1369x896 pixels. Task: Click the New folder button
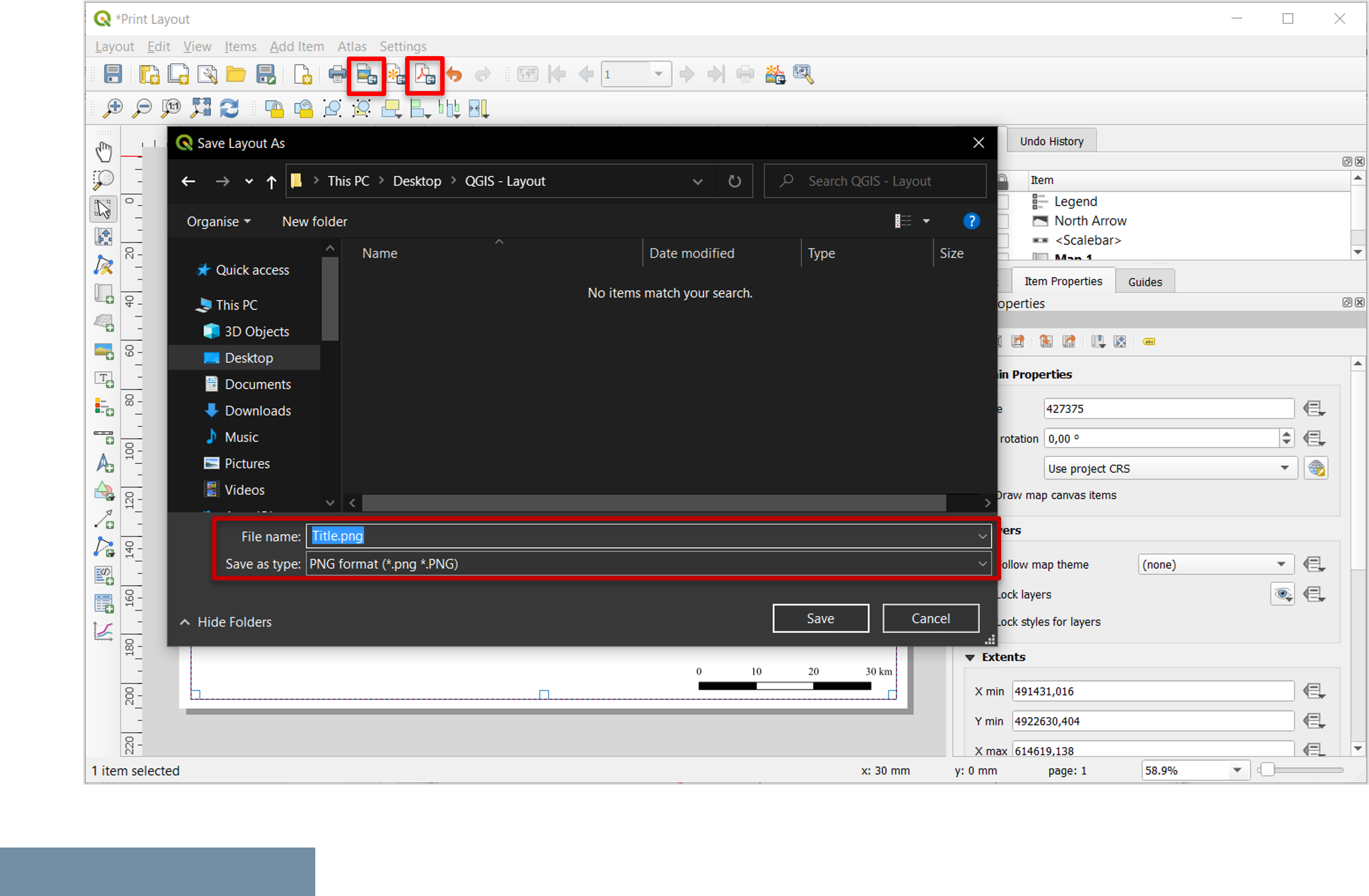click(x=315, y=222)
